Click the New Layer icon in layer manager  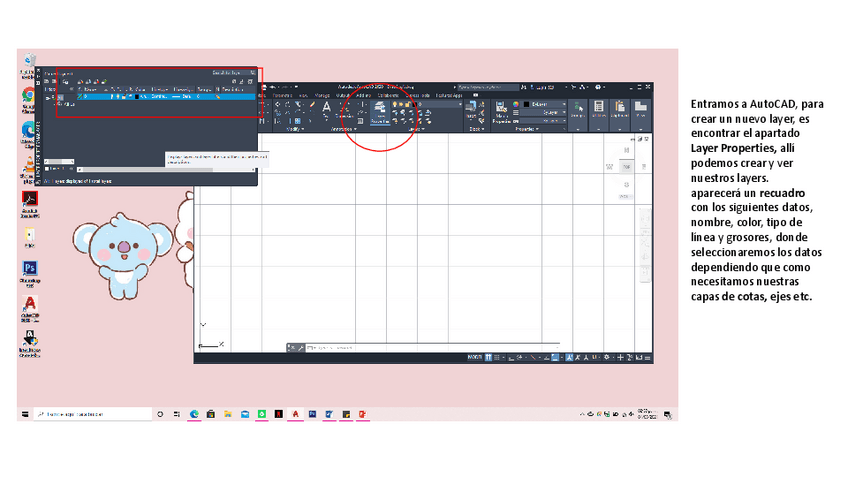point(80,82)
